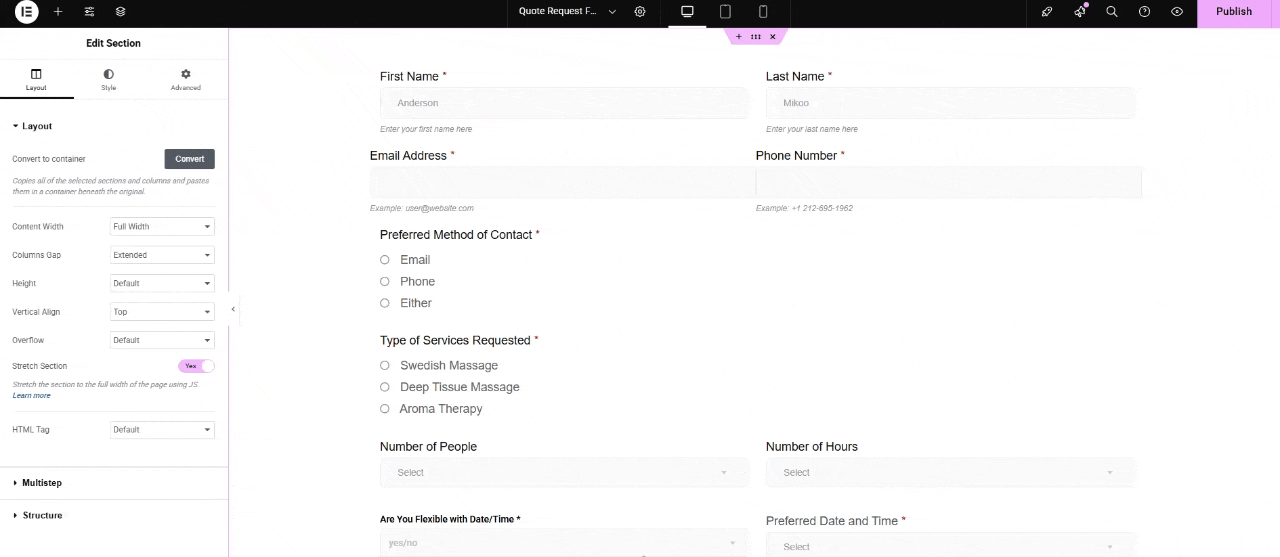This screenshot has width=1280, height=557.
Task: Open the document name dropdown chevron
Action: click(x=612, y=12)
